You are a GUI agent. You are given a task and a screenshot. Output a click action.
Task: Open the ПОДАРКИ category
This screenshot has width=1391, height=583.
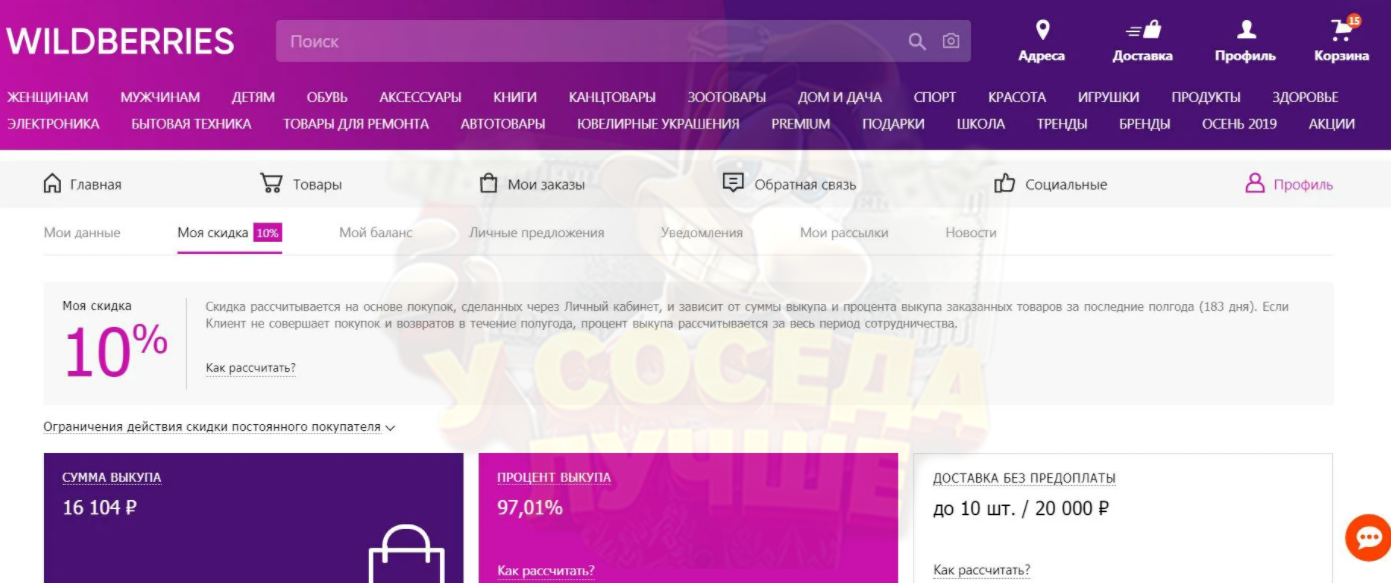tap(893, 124)
